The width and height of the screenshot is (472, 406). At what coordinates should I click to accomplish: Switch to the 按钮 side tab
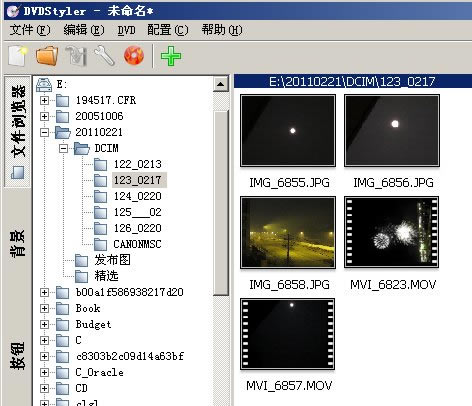coord(18,356)
